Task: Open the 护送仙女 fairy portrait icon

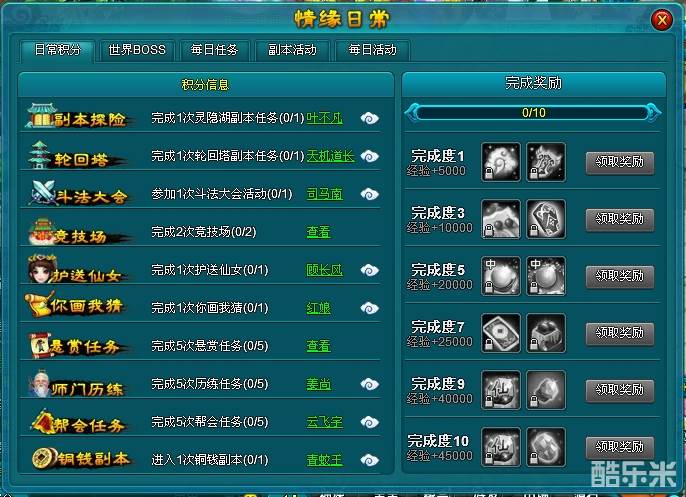Action: pyautogui.click(x=42, y=268)
